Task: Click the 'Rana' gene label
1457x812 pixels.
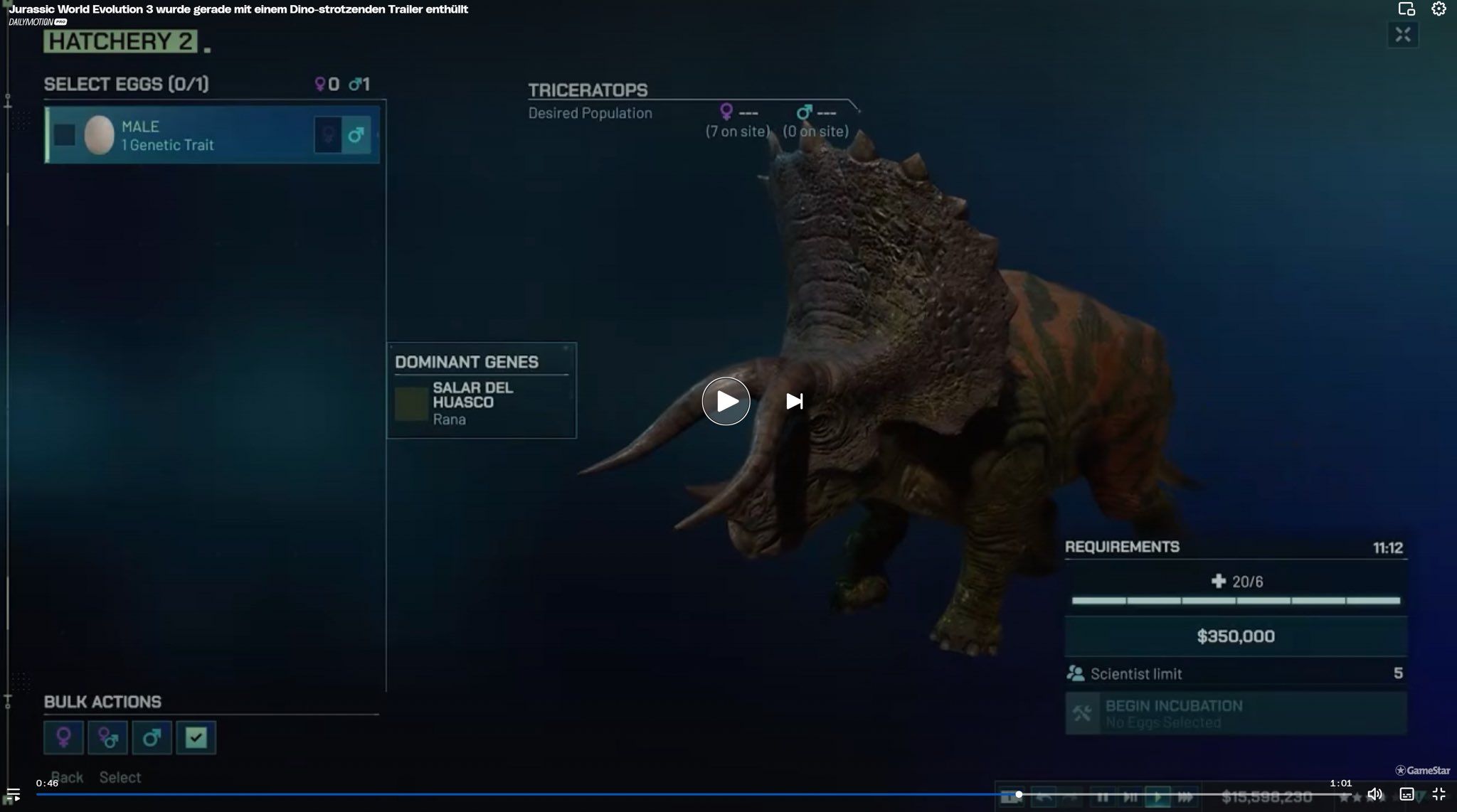Action: [x=450, y=420]
